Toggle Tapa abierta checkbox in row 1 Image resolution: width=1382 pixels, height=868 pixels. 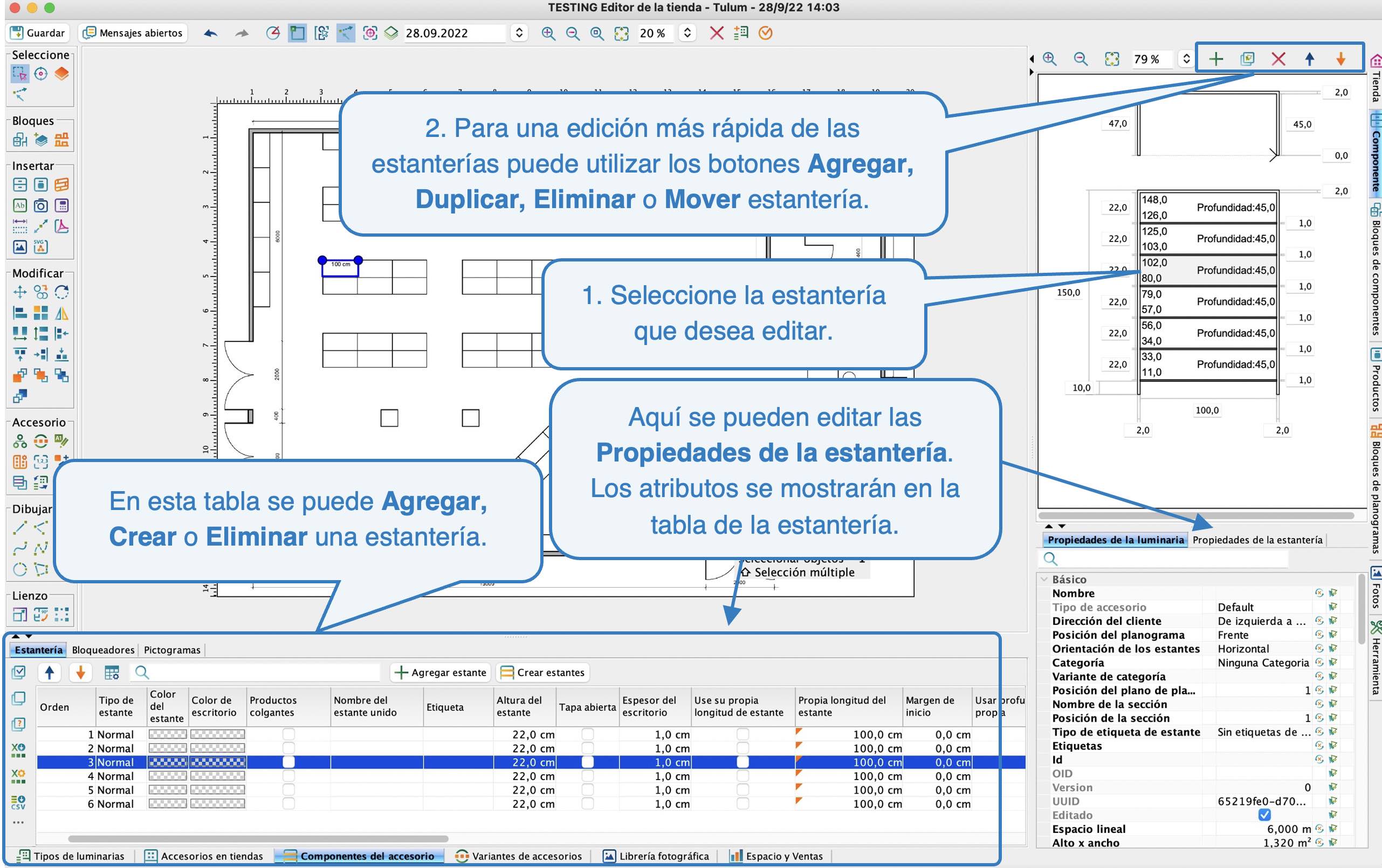point(588,734)
